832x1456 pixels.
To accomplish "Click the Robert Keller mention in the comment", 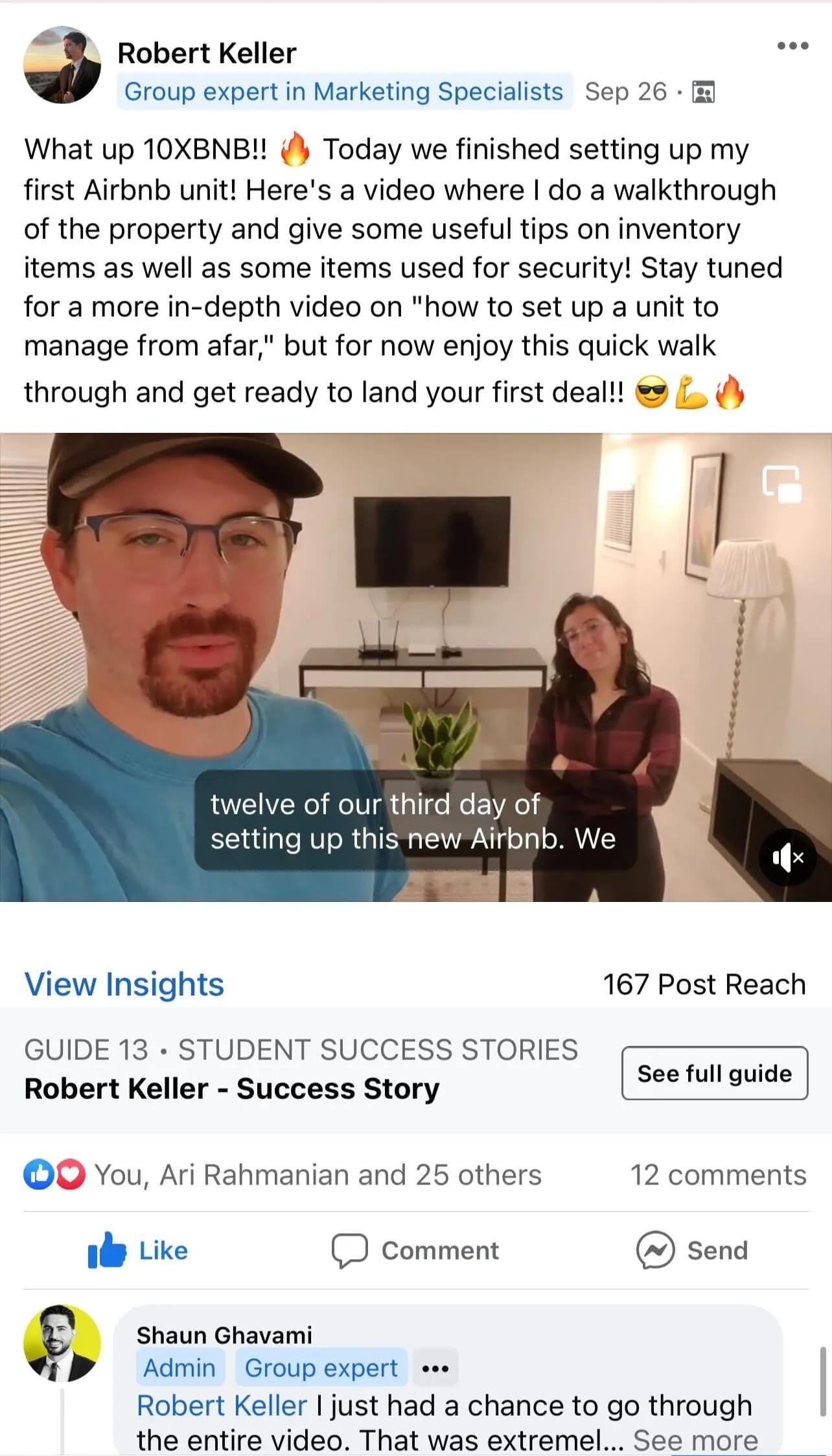I will point(222,1405).
